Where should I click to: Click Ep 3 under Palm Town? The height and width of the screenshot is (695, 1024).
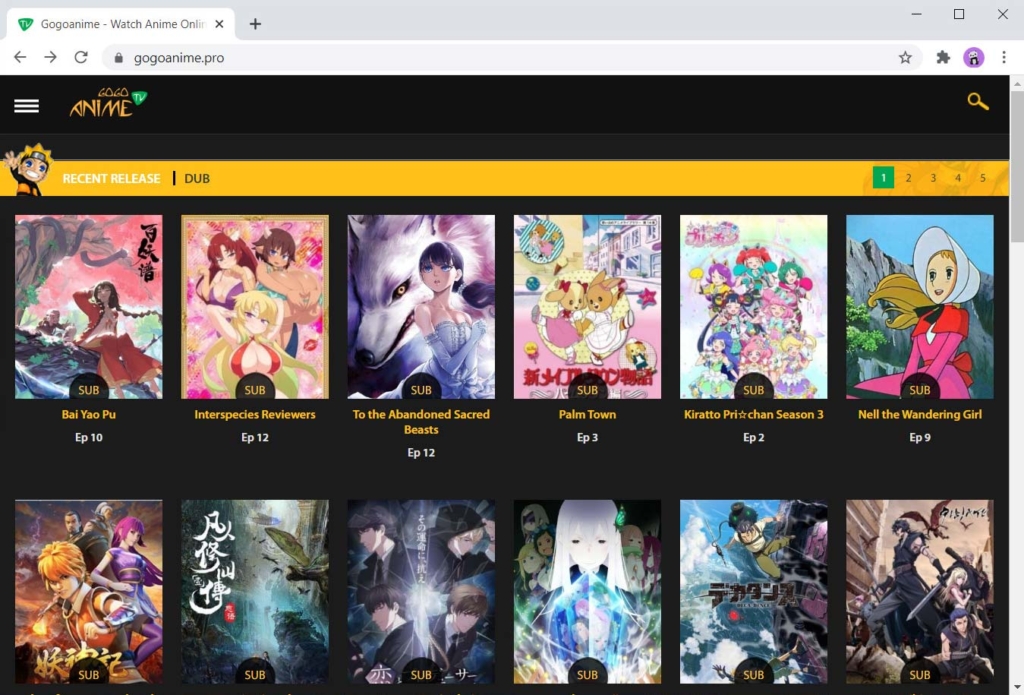coord(587,437)
